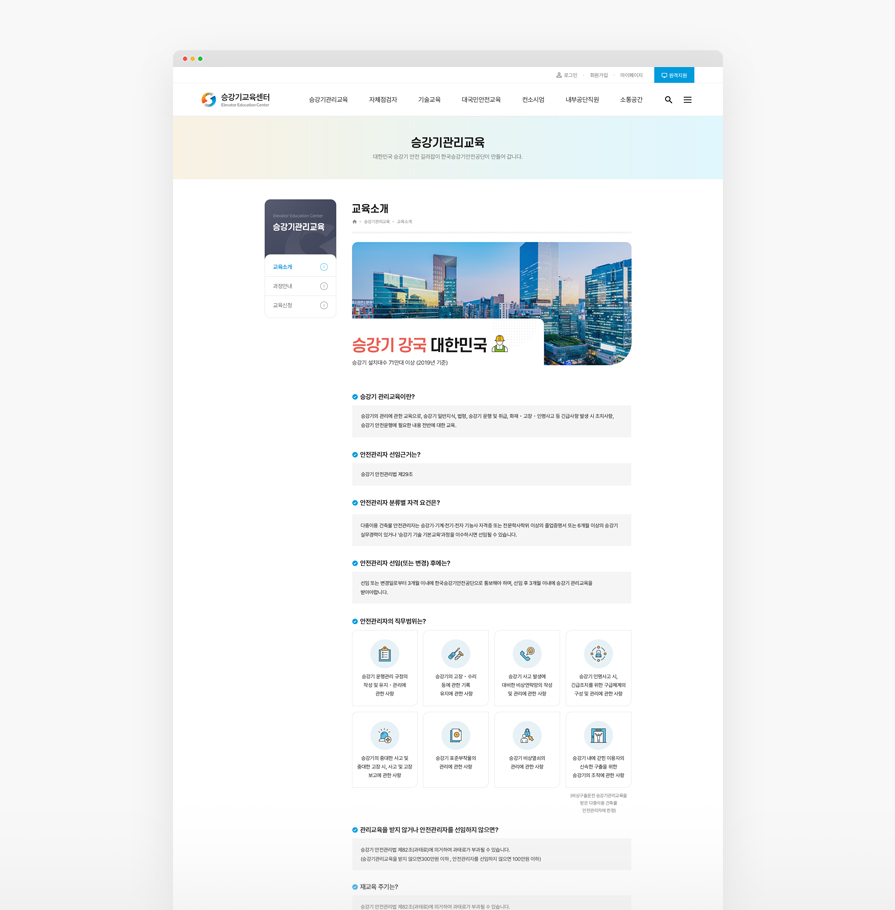Expand the 교육신청 sidebar arrow

pos(324,305)
